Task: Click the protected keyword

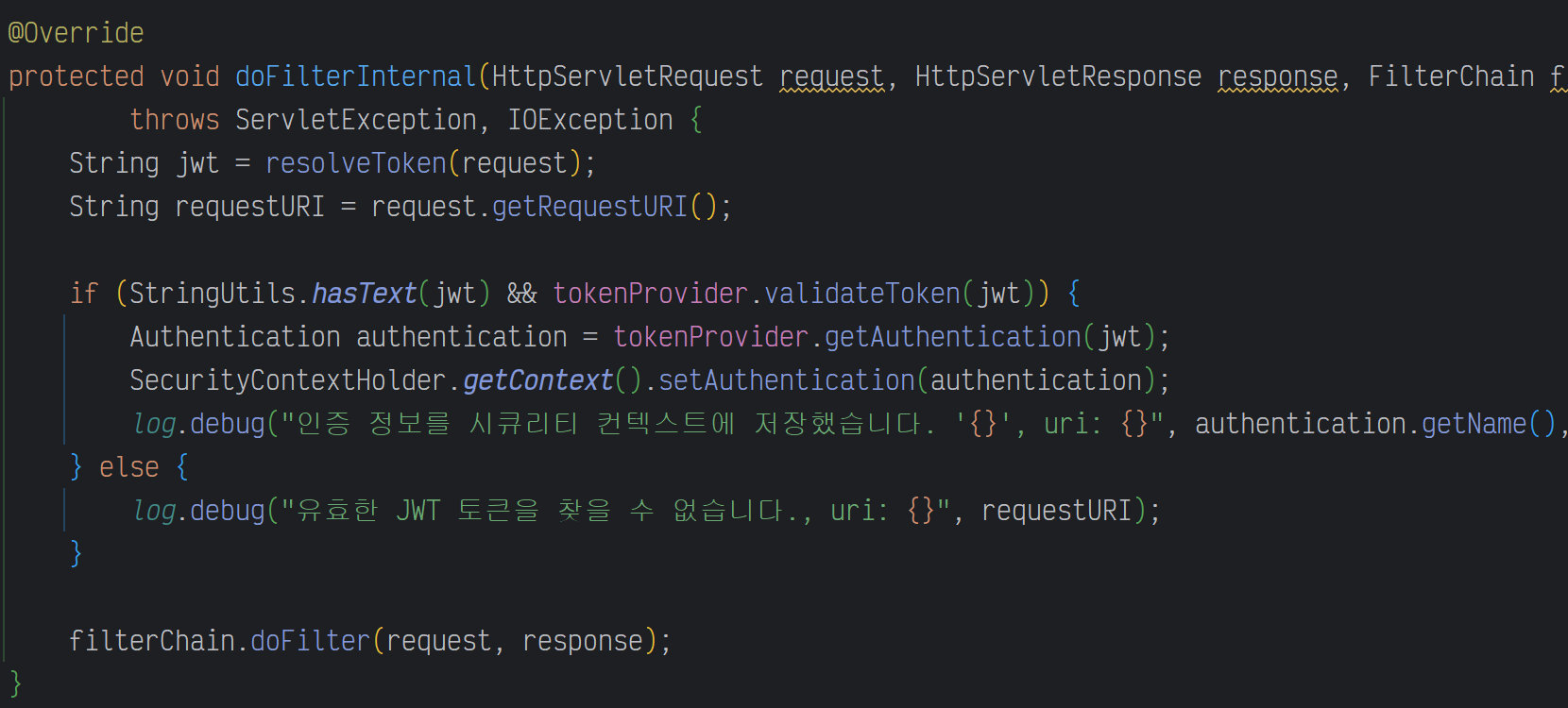Action: coord(76,76)
